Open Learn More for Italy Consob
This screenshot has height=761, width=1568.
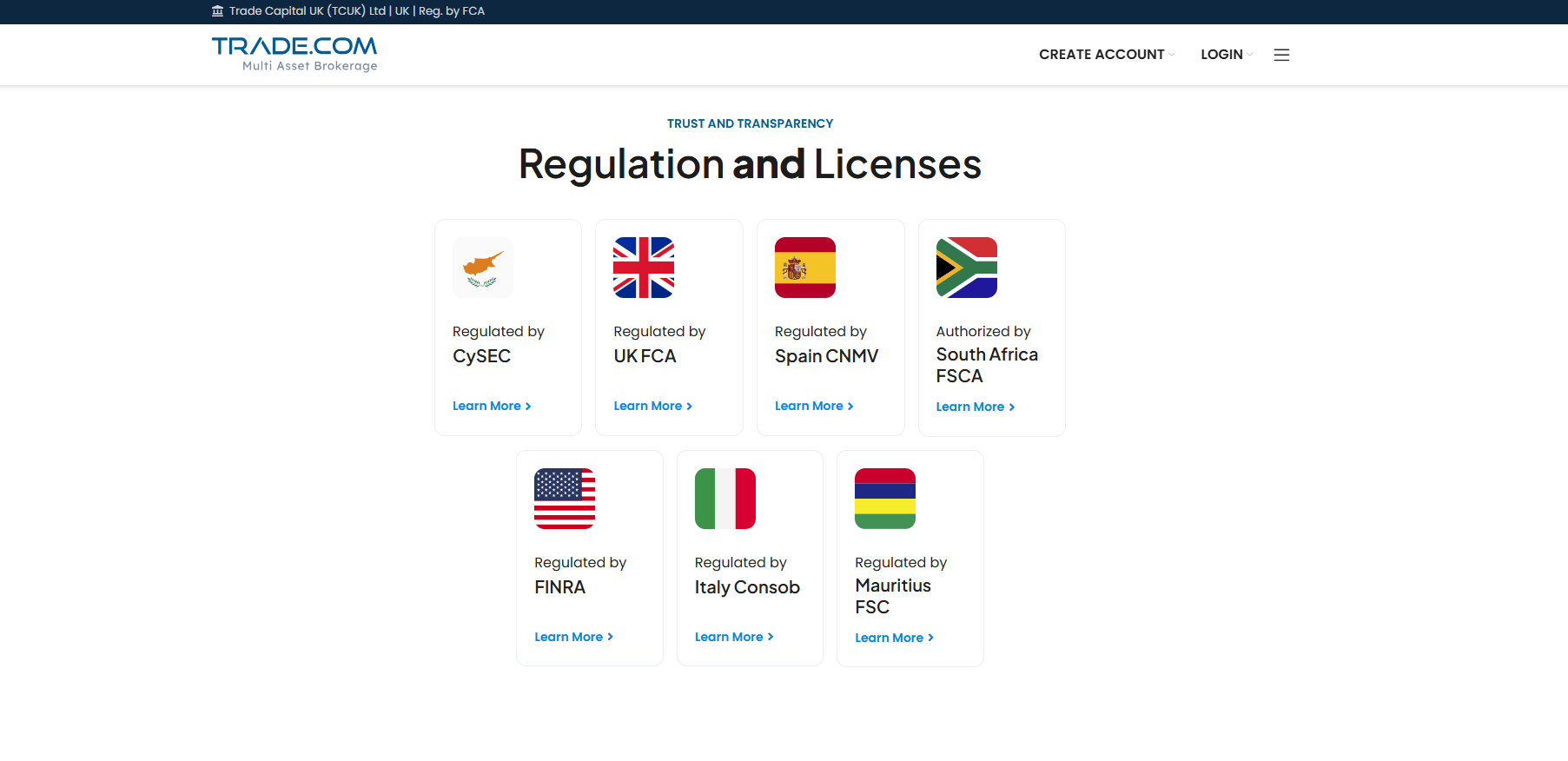pyautogui.click(x=734, y=637)
